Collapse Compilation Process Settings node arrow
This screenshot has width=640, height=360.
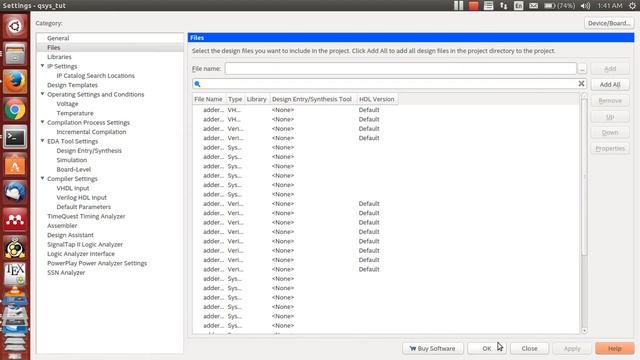[42, 122]
